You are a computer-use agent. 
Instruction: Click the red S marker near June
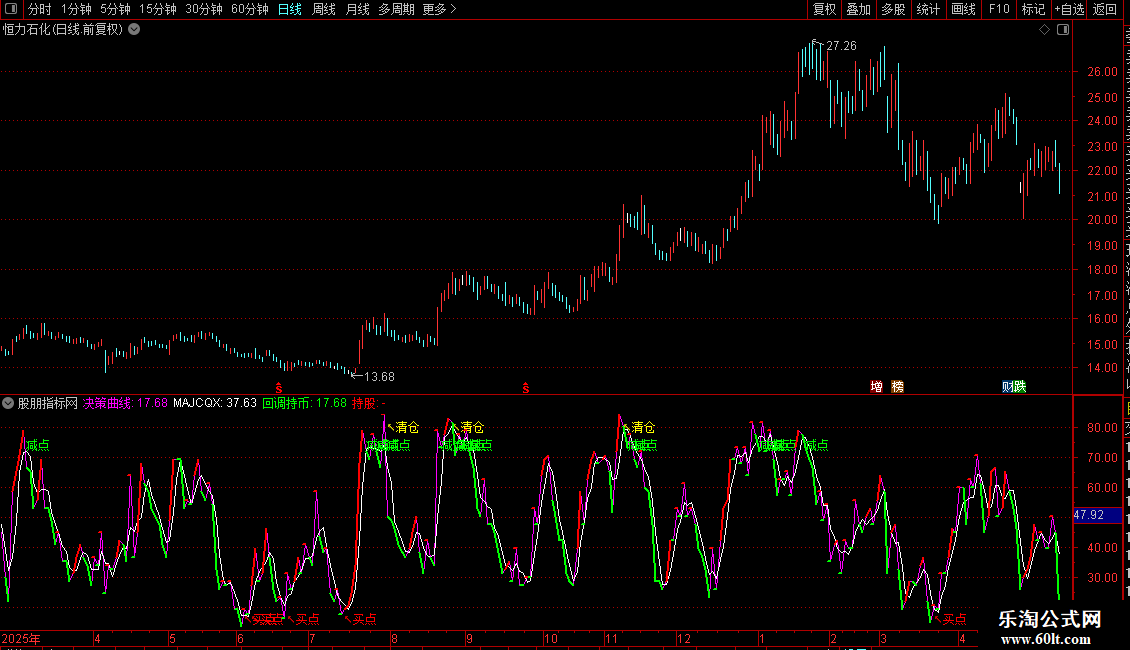279,388
